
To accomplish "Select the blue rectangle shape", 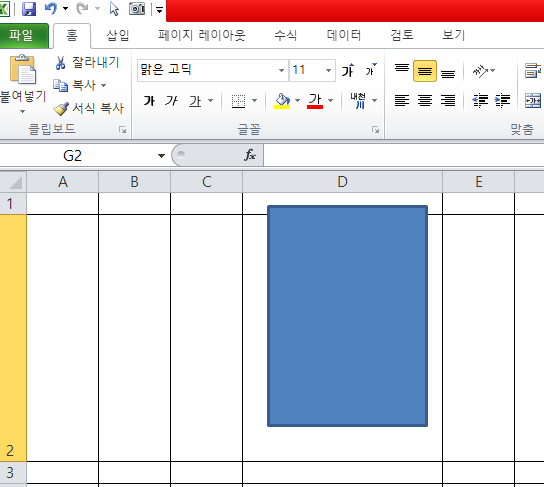I will pyautogui.click(x=347, y=316).
